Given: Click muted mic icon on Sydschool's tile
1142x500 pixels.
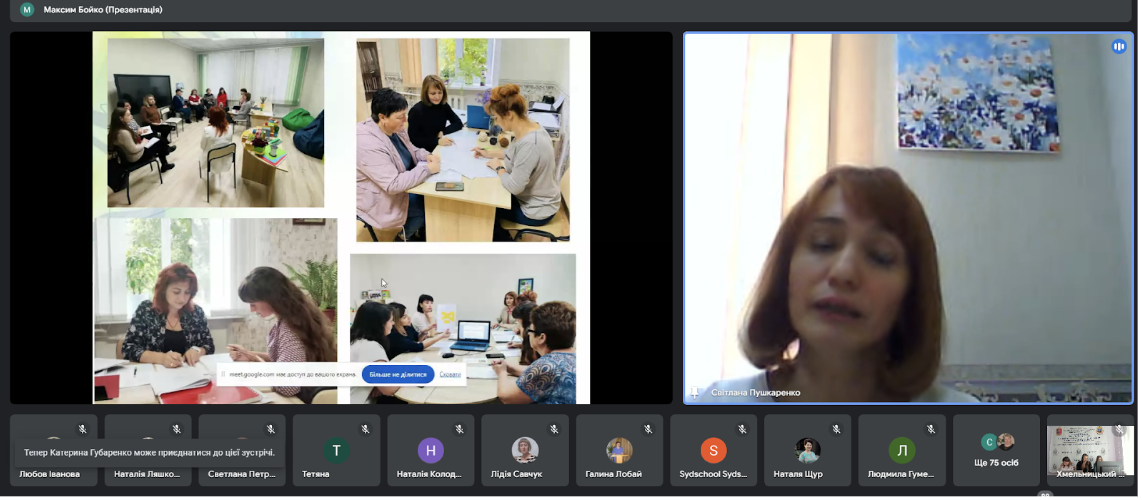Looking at the screenshot, I should tap(742, 429).
